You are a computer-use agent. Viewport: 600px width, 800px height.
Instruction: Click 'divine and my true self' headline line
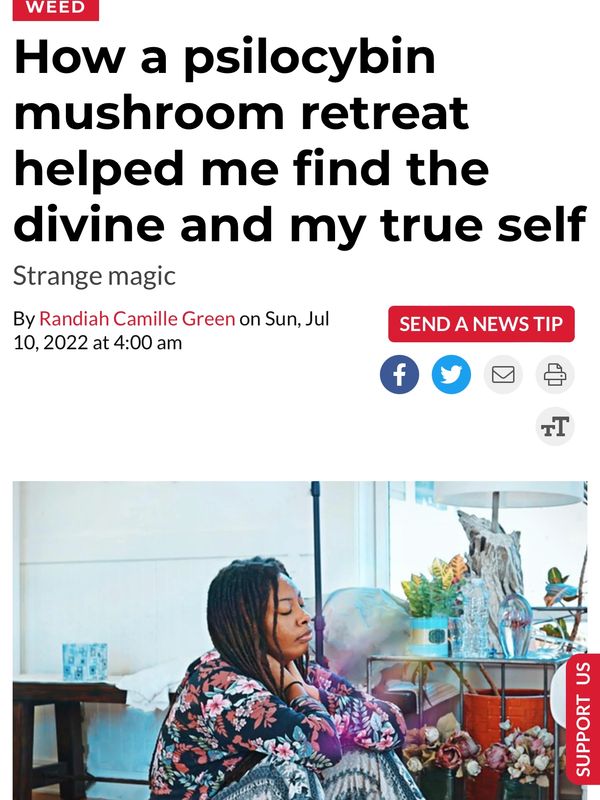(300, 224)
